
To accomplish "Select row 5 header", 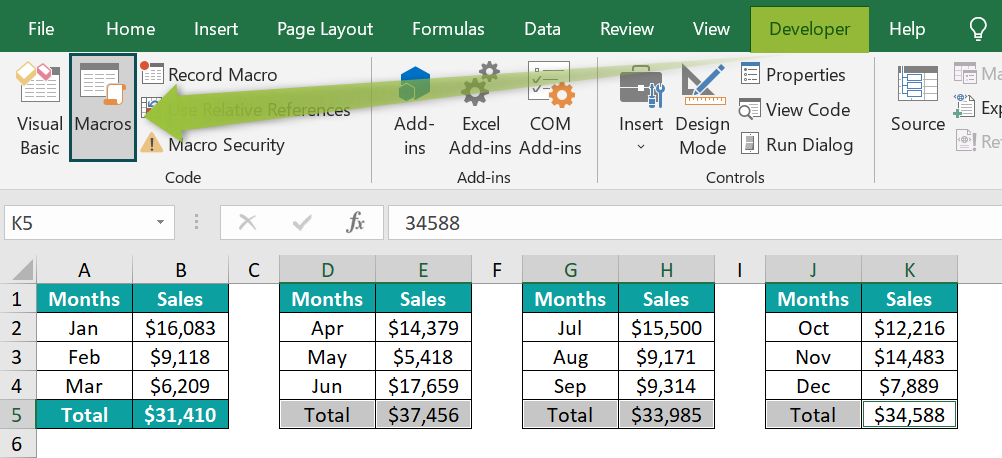I will click(x=18, y=415).
